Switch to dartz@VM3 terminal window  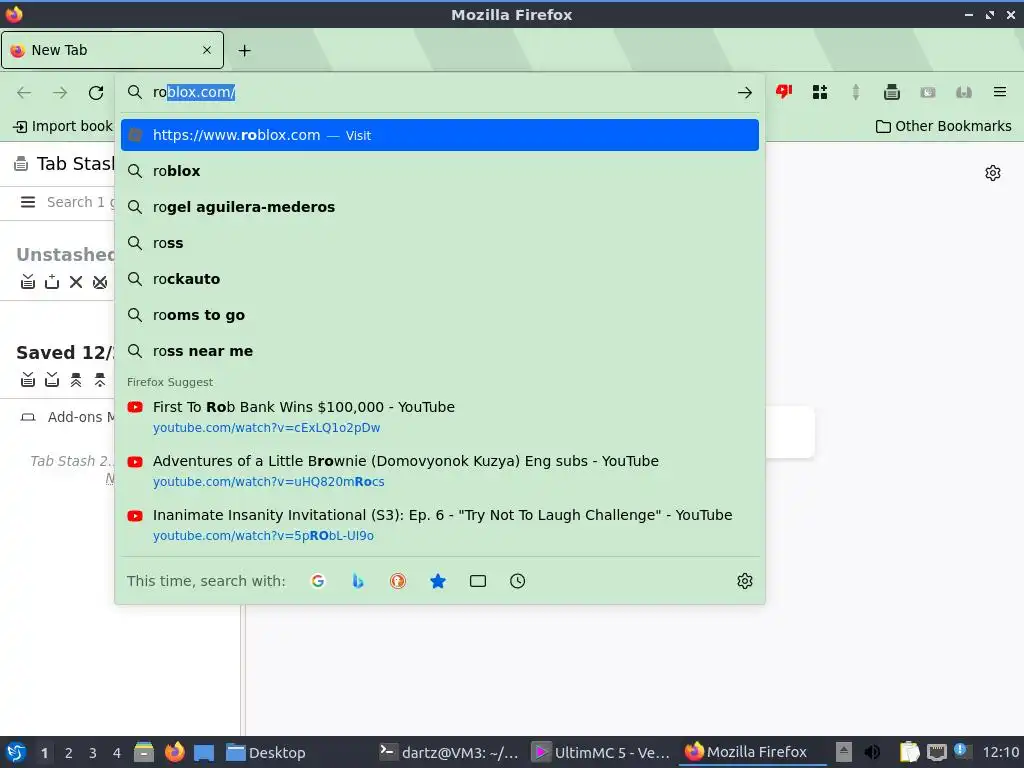[x=449, y=752]
